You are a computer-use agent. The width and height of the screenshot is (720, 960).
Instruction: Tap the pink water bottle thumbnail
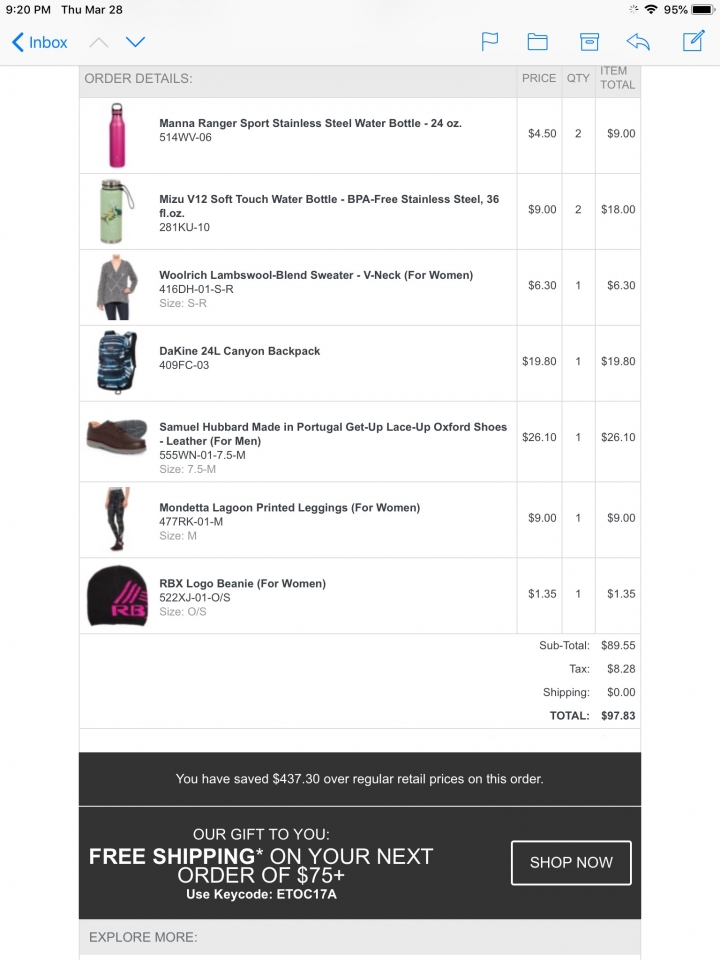(117, 135)
